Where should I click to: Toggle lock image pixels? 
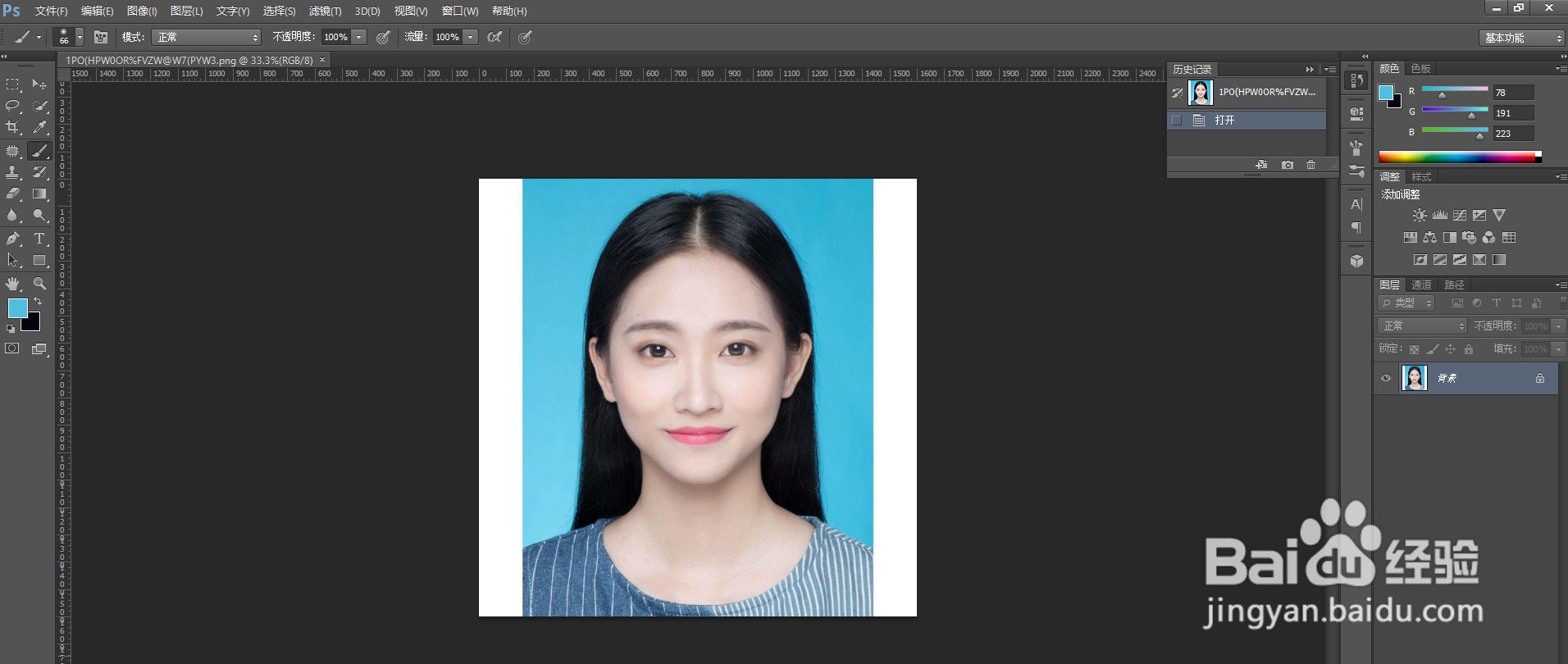click(x=1433, y=349)
